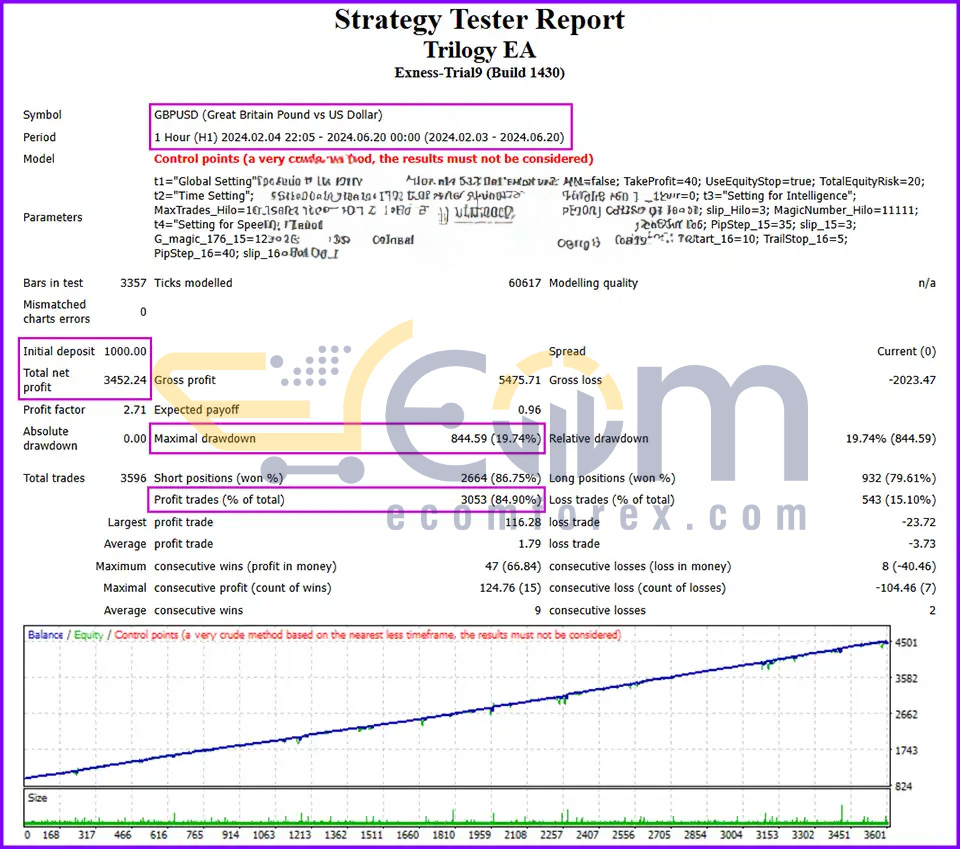960x849 pixels.
Task: Select consecutive profit value '124.76 (15)'
Action: [x=511, y=588]
